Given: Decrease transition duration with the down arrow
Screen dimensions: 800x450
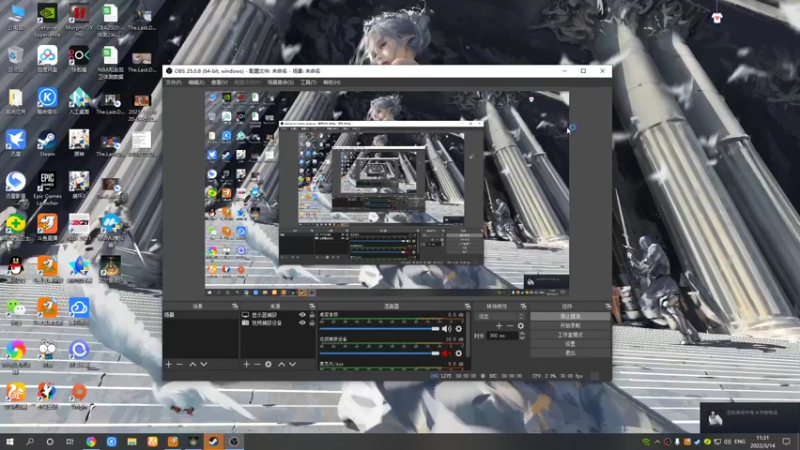Looking at the screenshot, I should pyautogui.click(x=521, y=338).
